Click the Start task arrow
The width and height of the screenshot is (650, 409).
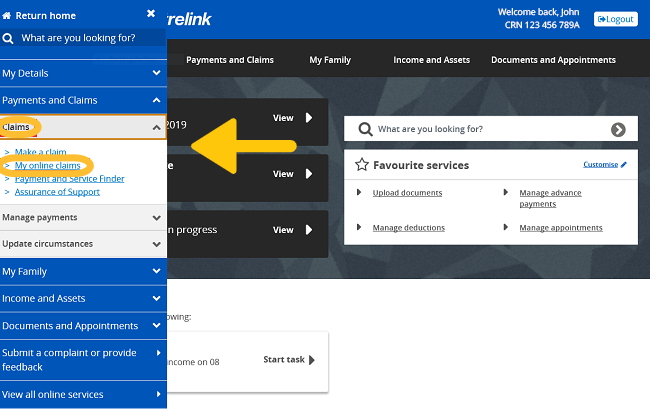[x=312, y=360]
